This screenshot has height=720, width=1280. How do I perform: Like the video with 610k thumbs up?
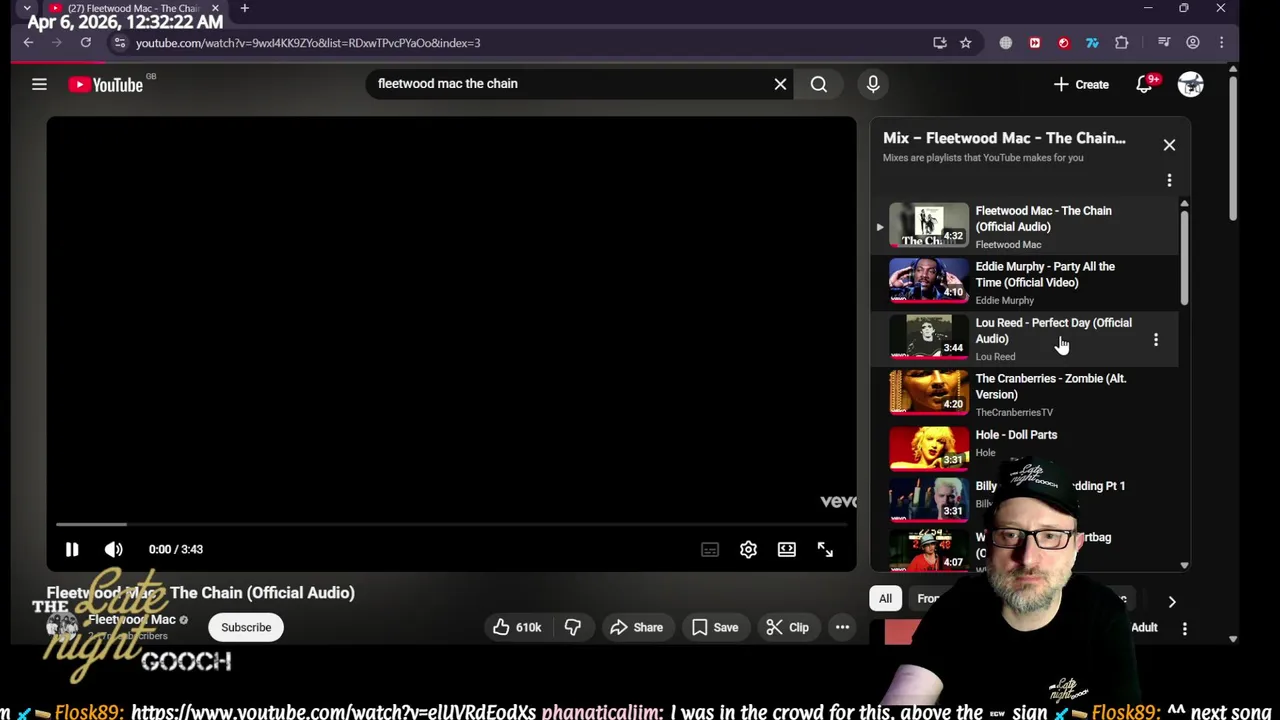pyautogui.click(x=517, y=627)
